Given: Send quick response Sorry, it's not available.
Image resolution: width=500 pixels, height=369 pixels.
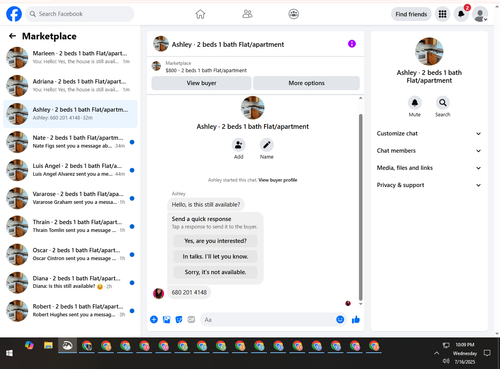Looking at the screenshot, I should (215, 272).
